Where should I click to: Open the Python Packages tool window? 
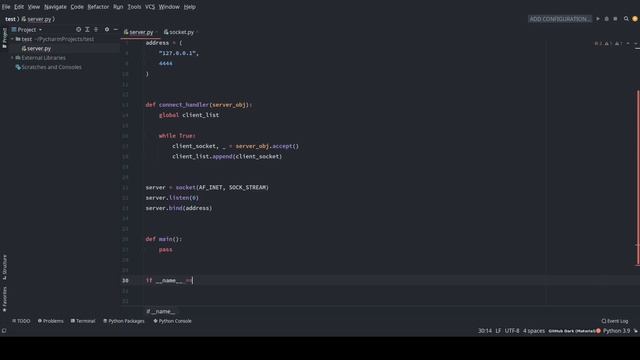124,321
